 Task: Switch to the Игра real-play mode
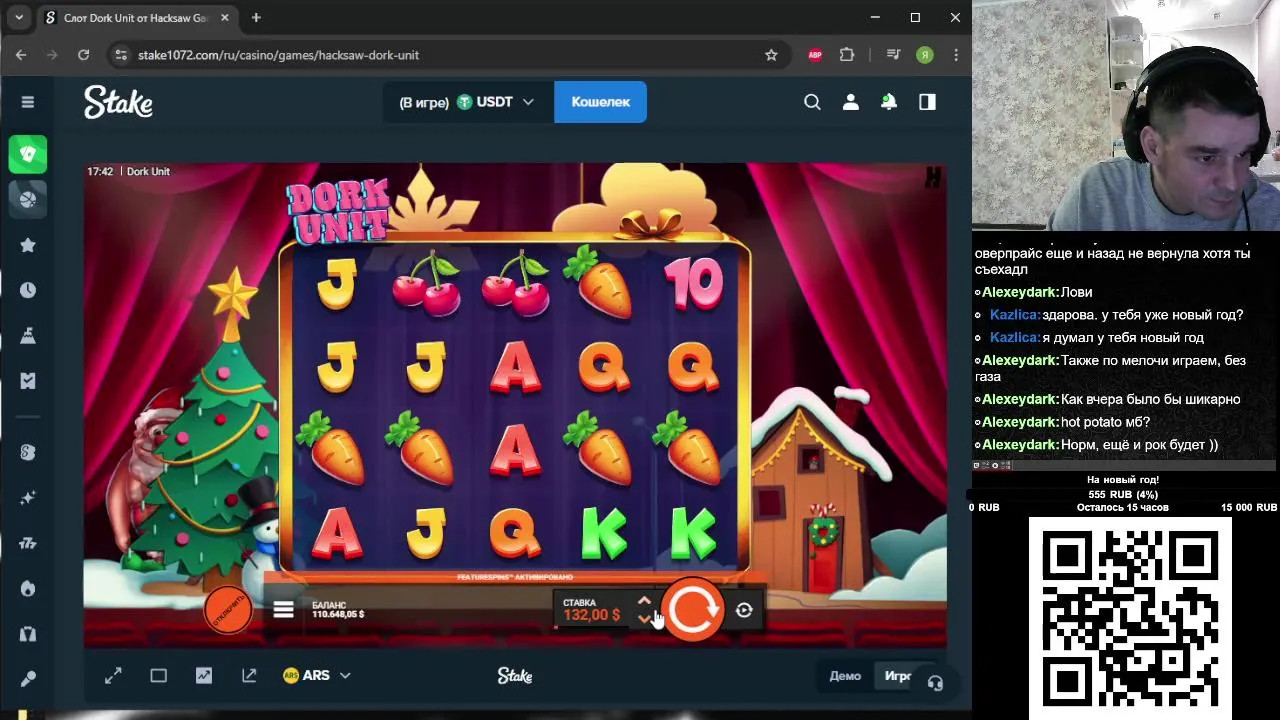[898, 676]
